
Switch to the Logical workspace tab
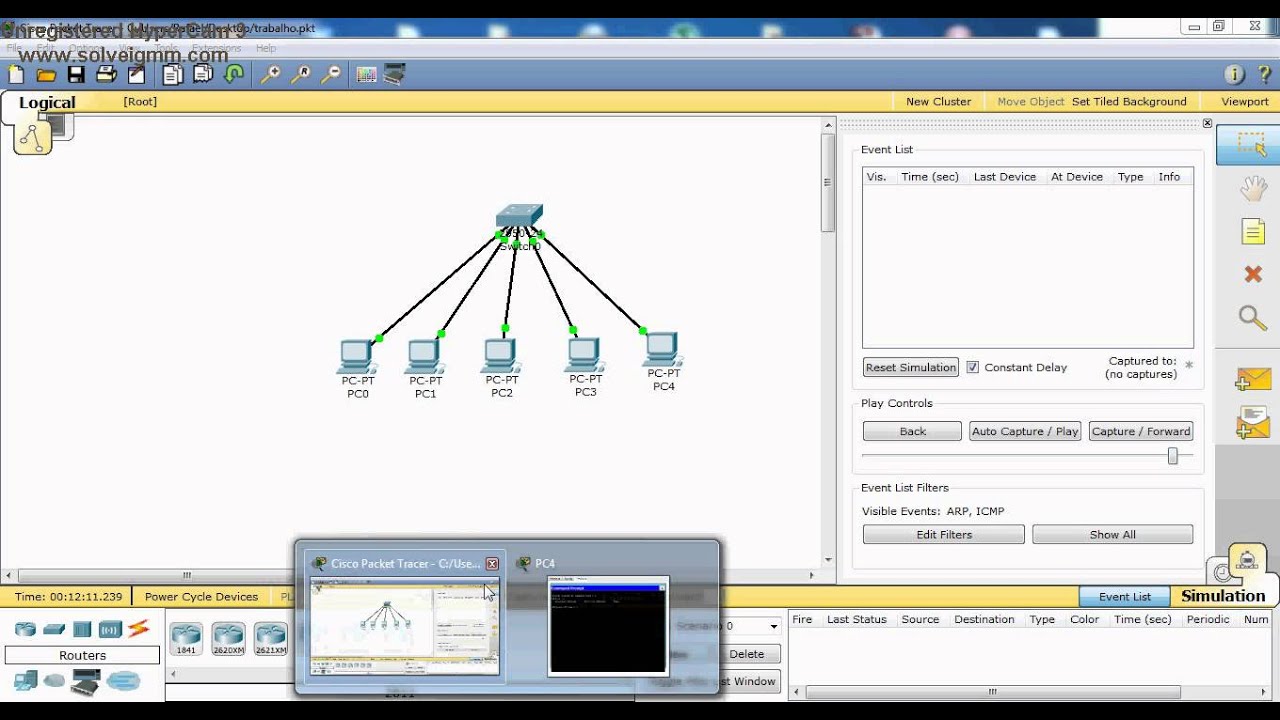tap(47, 102)
